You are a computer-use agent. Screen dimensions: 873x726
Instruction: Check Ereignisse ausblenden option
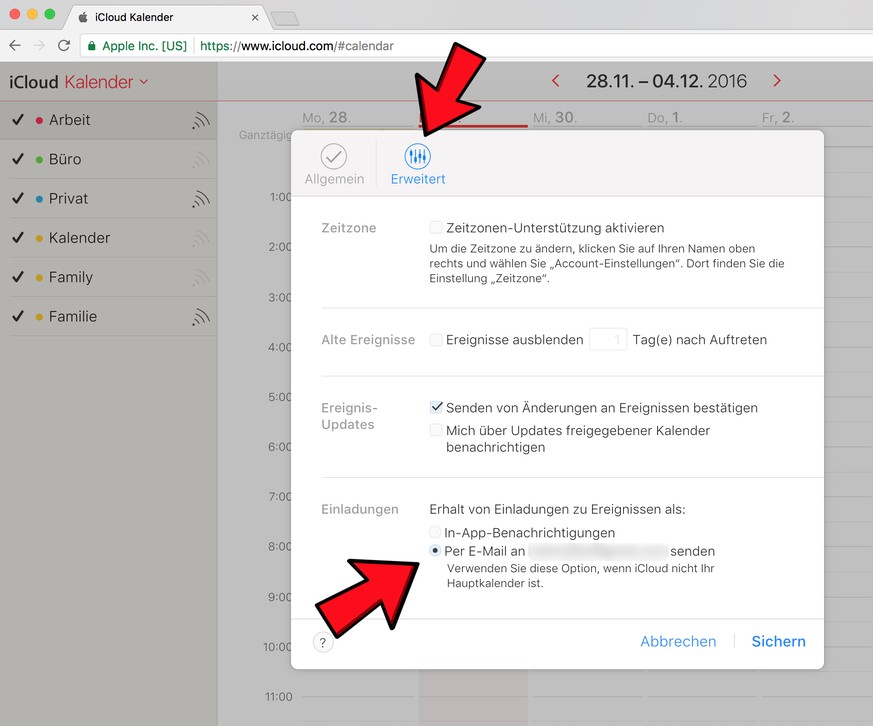click(x=436, y=339)
